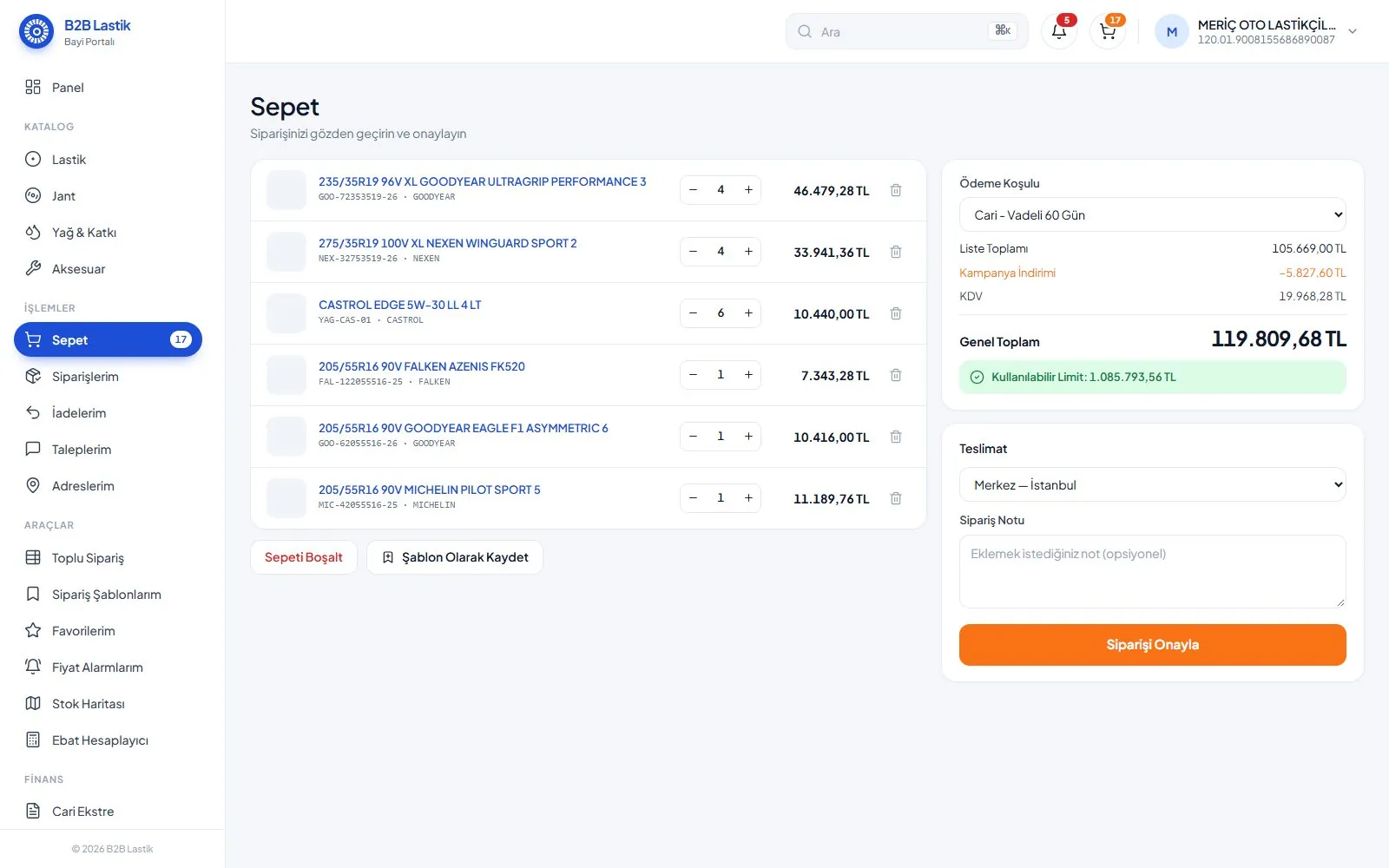
Task: Increase quantity of Goodyear Eagle F1 Asymmetric 6
Action: 748,437
